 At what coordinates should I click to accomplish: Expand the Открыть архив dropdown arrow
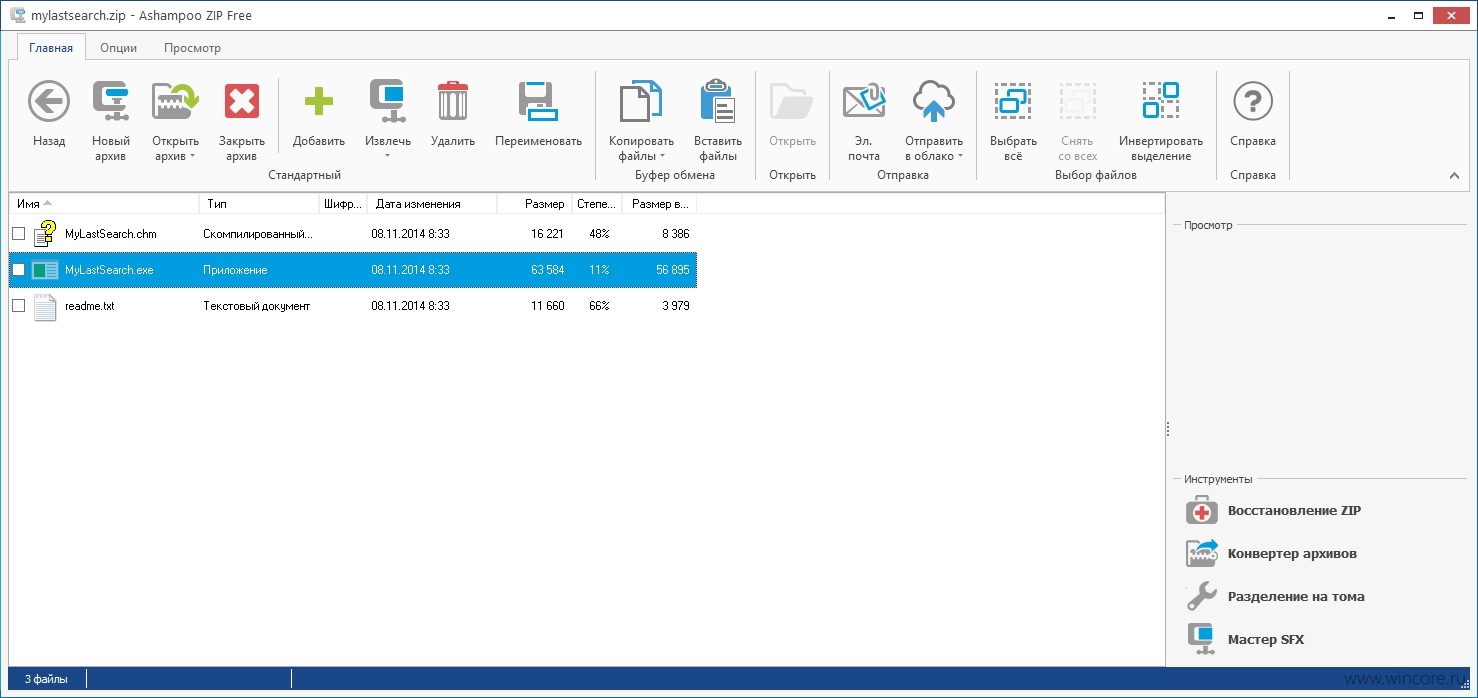pyautogui.click(x=192, y=156)
